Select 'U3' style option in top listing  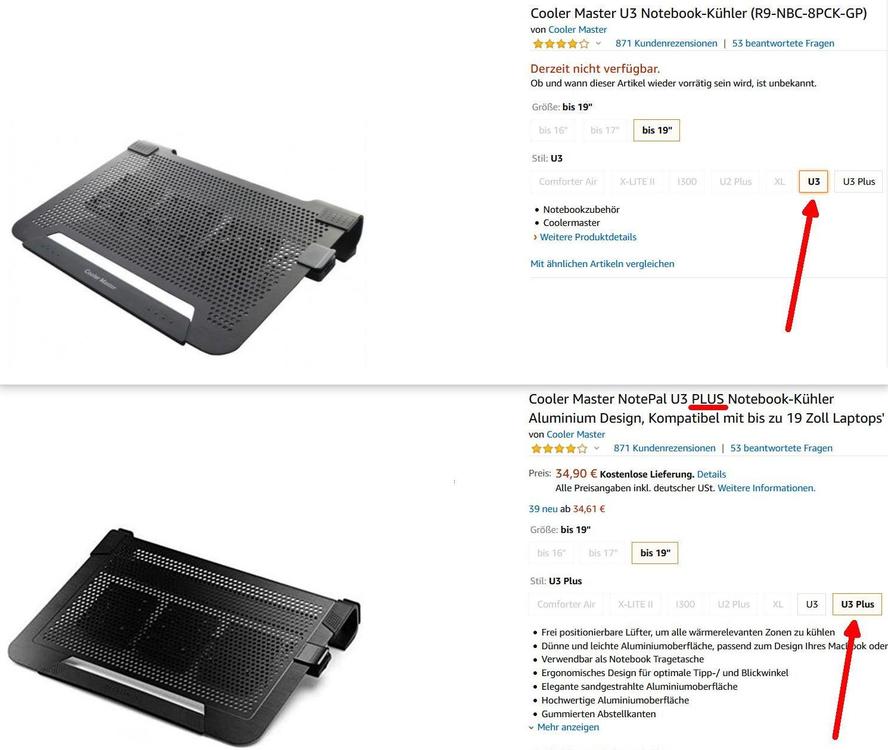click(813, 182)
